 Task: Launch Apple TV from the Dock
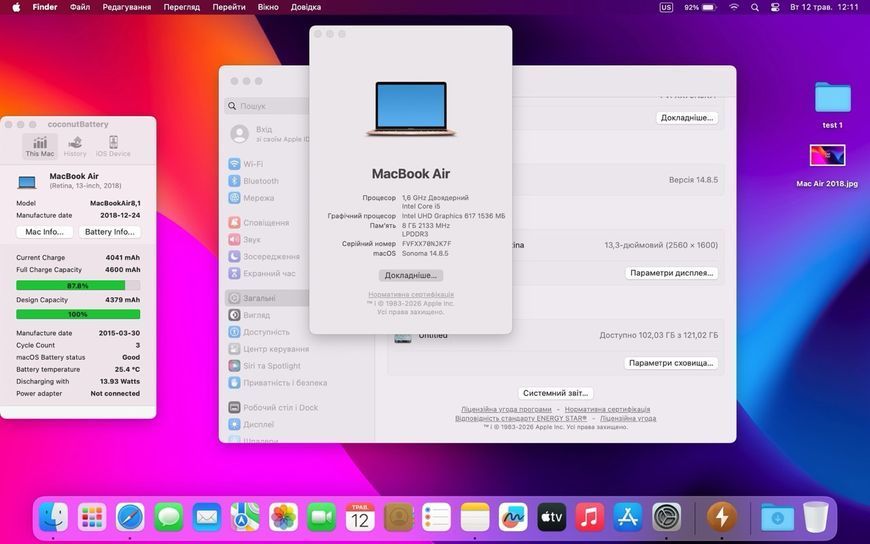point(552,517)
